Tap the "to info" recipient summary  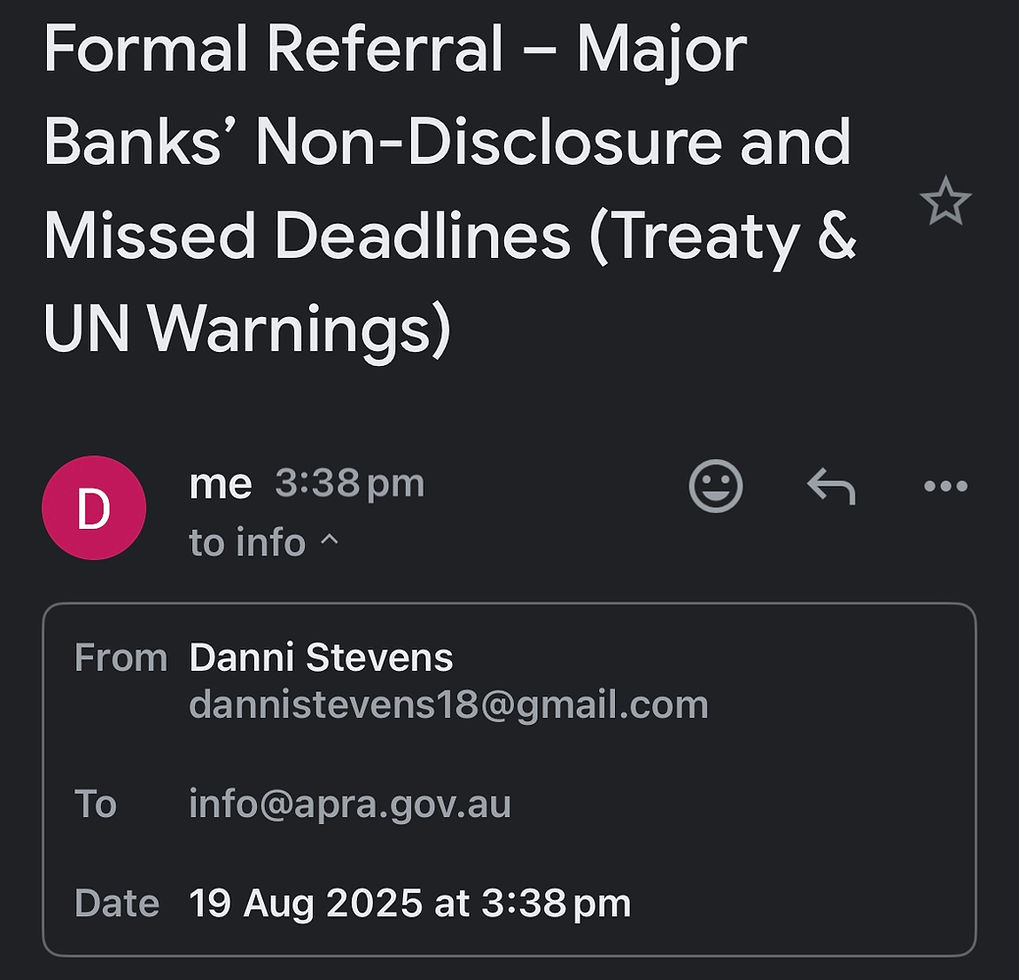247,542
